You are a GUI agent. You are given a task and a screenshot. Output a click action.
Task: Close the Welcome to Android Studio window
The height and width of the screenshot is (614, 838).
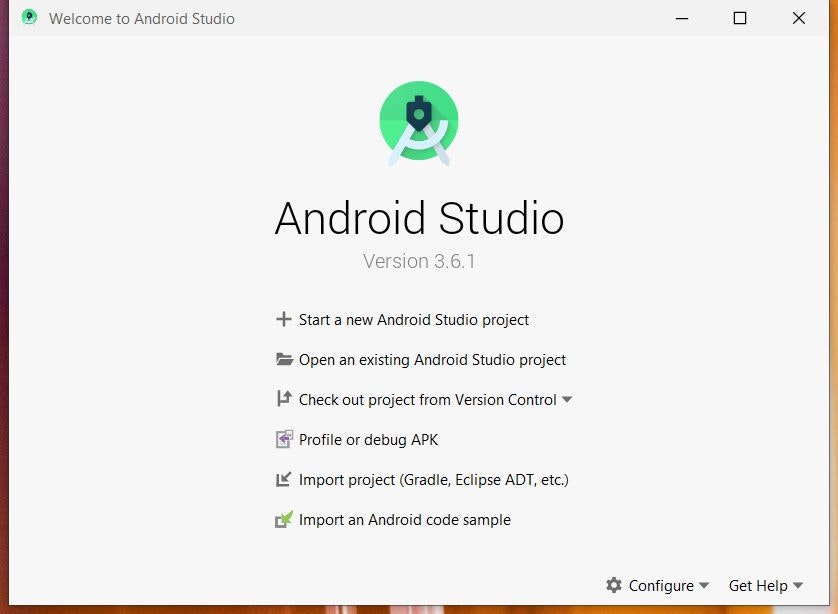pos(798,18)
